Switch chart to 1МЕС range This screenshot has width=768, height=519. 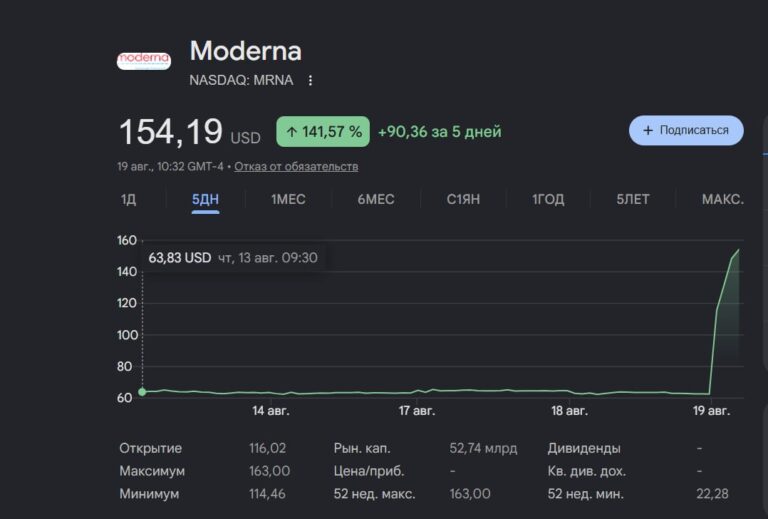pos(288,199)
